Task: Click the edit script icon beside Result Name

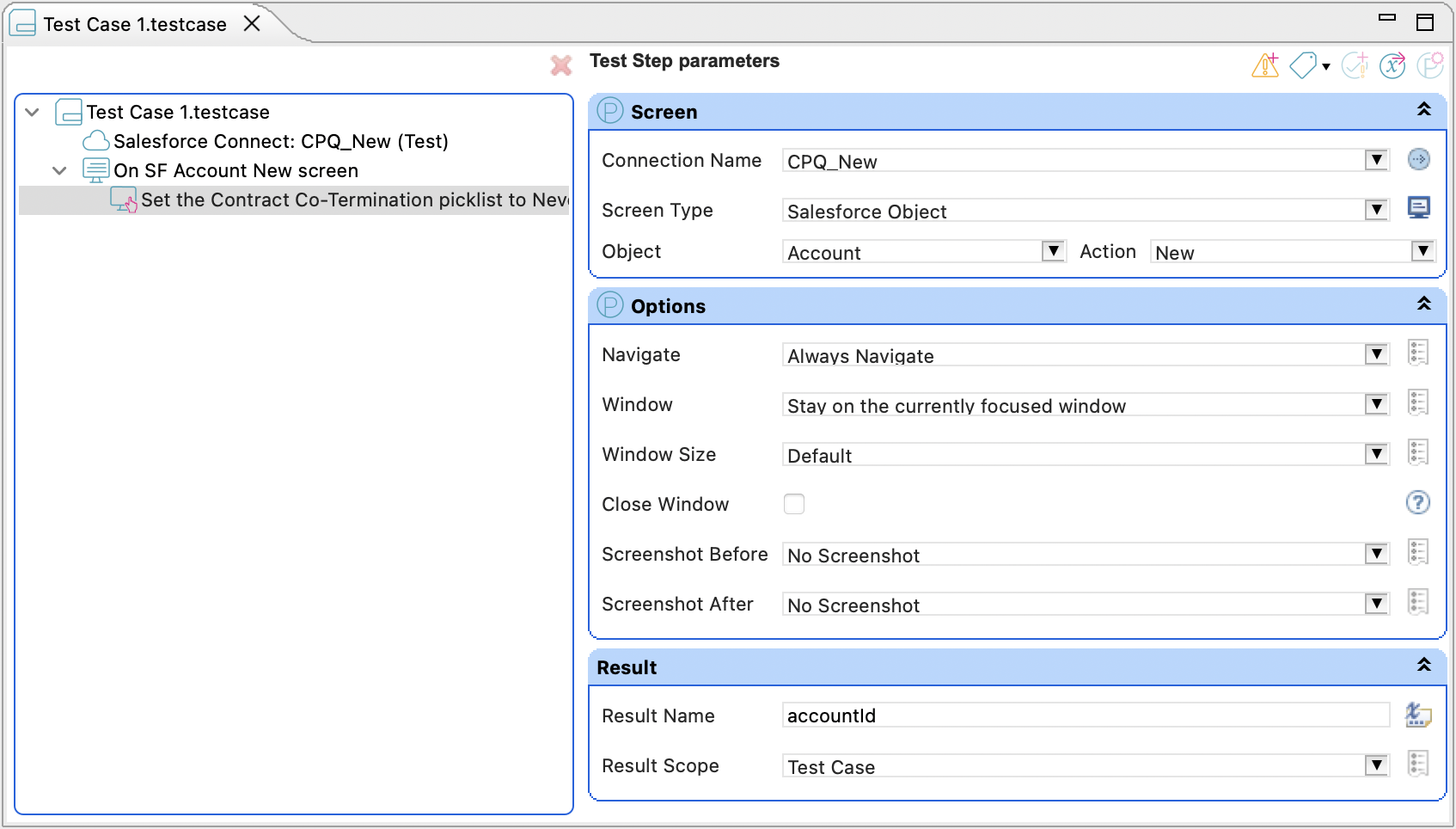Action: pos(1417,714)
